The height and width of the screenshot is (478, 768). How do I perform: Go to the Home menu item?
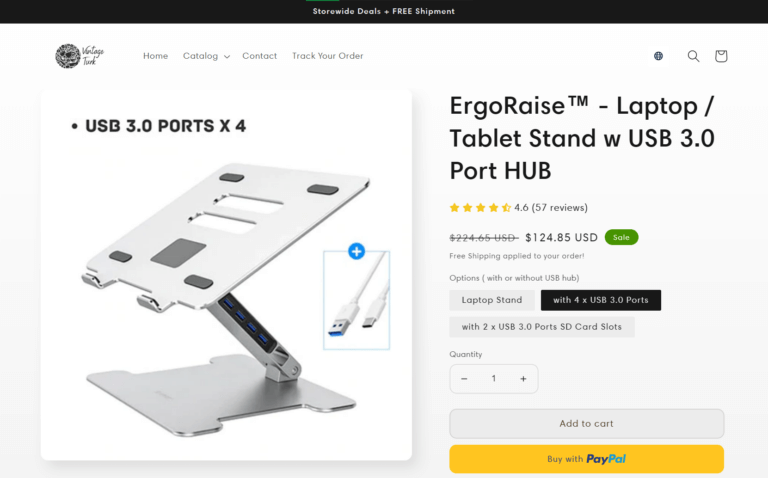[x=155, y=56]
